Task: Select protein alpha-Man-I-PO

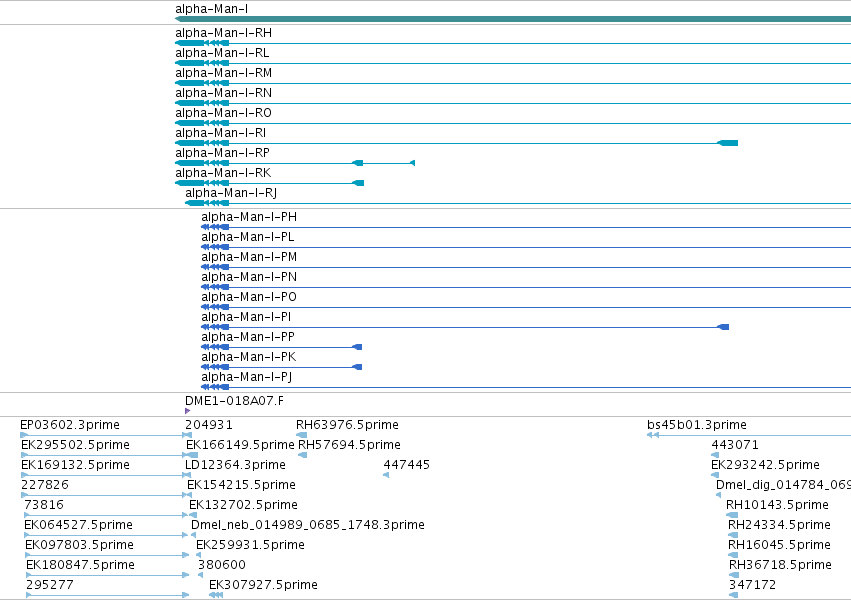Action: 249,298
